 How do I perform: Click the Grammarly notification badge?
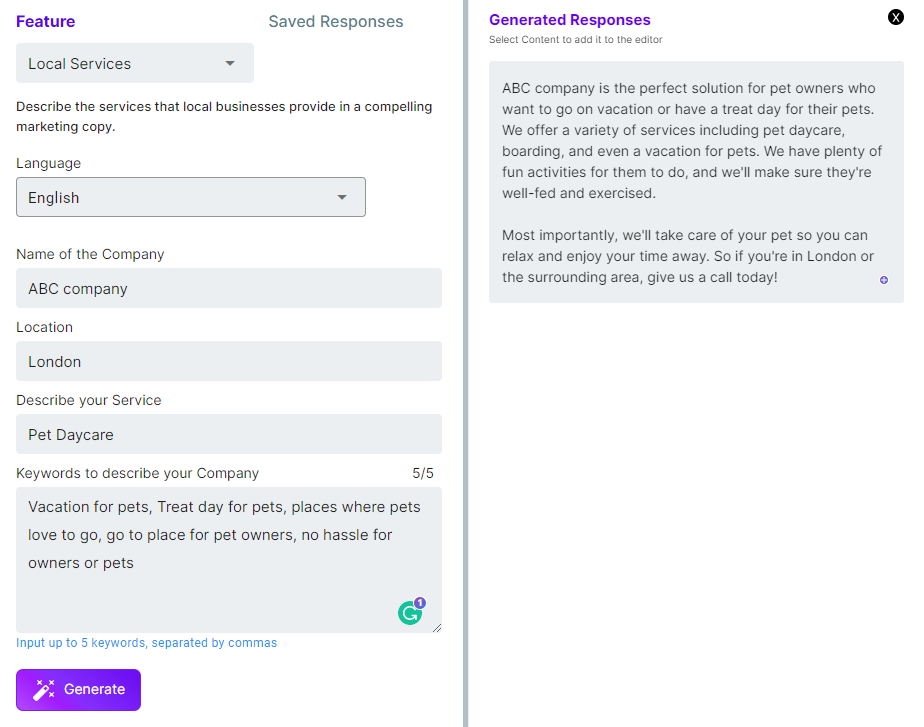[420, 603]
